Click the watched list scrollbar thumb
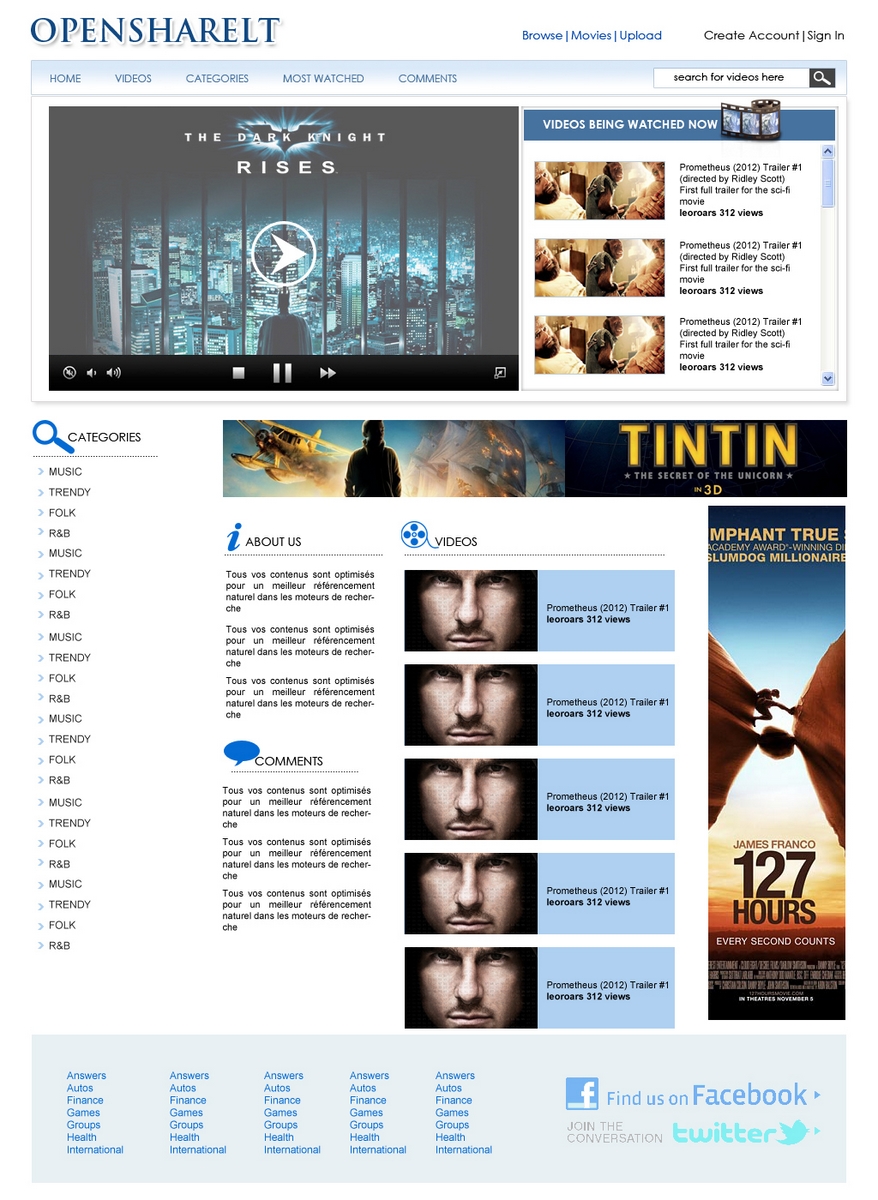 click(x=828, y=183)
